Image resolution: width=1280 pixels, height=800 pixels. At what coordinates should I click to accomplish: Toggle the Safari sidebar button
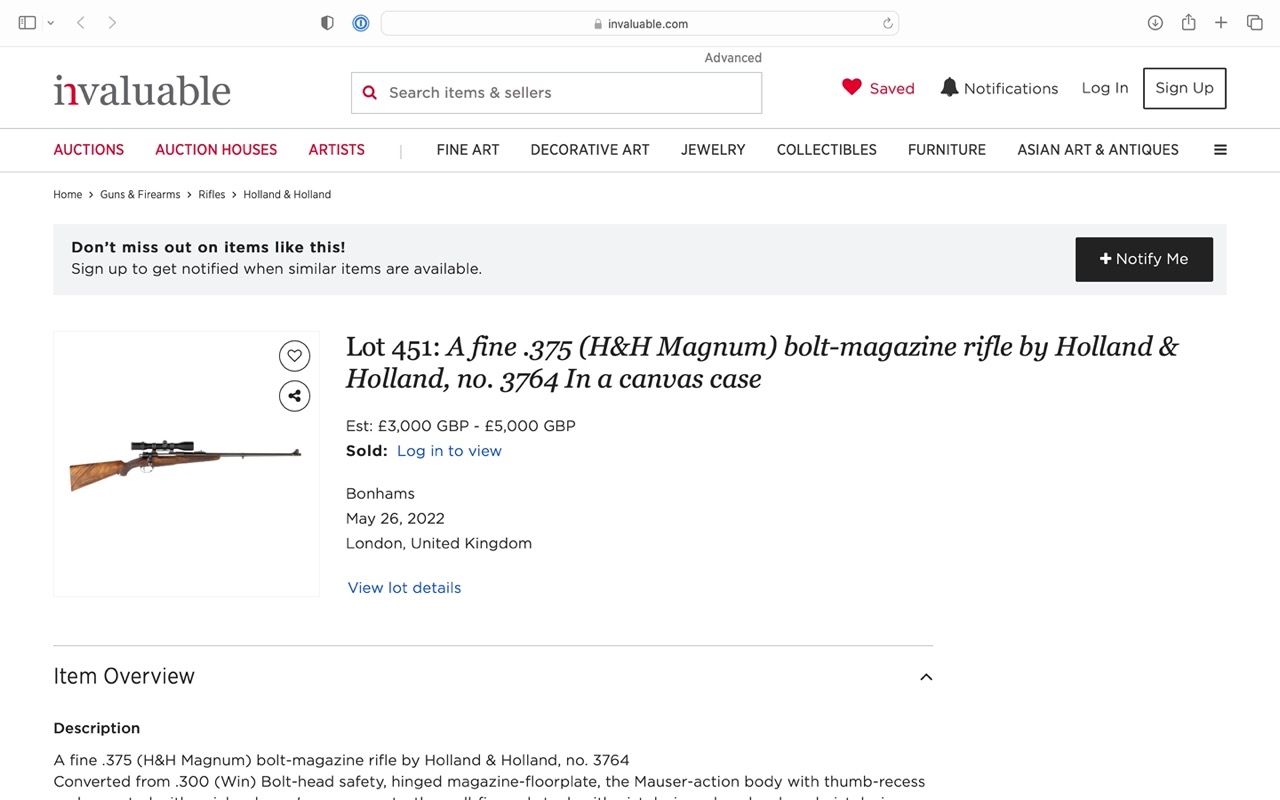(x=27, y=23)
